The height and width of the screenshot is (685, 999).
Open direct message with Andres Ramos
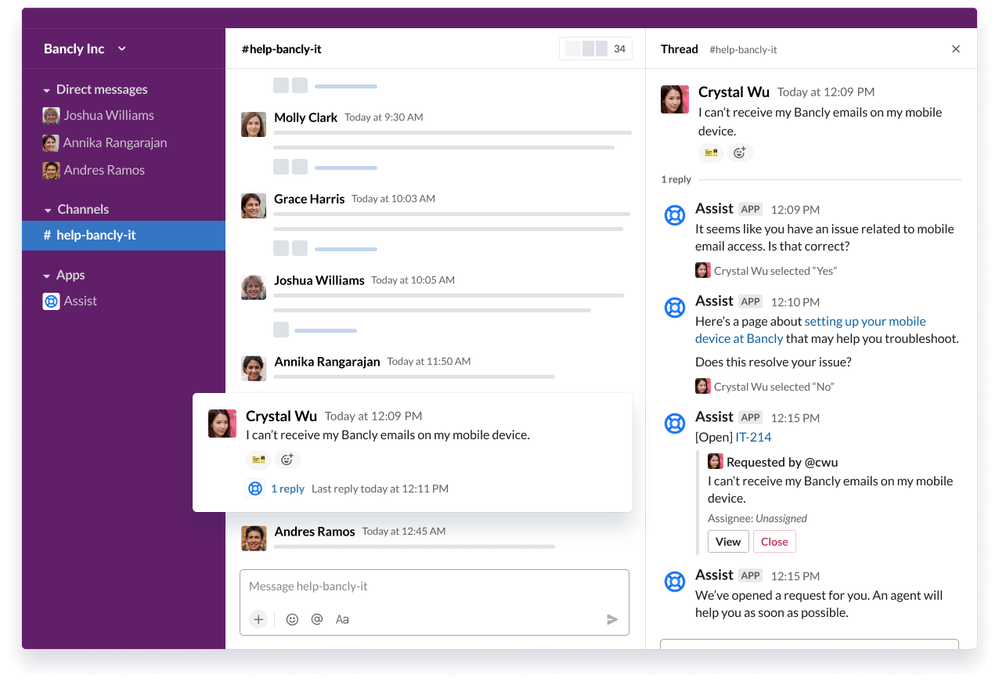pos(94,170)
